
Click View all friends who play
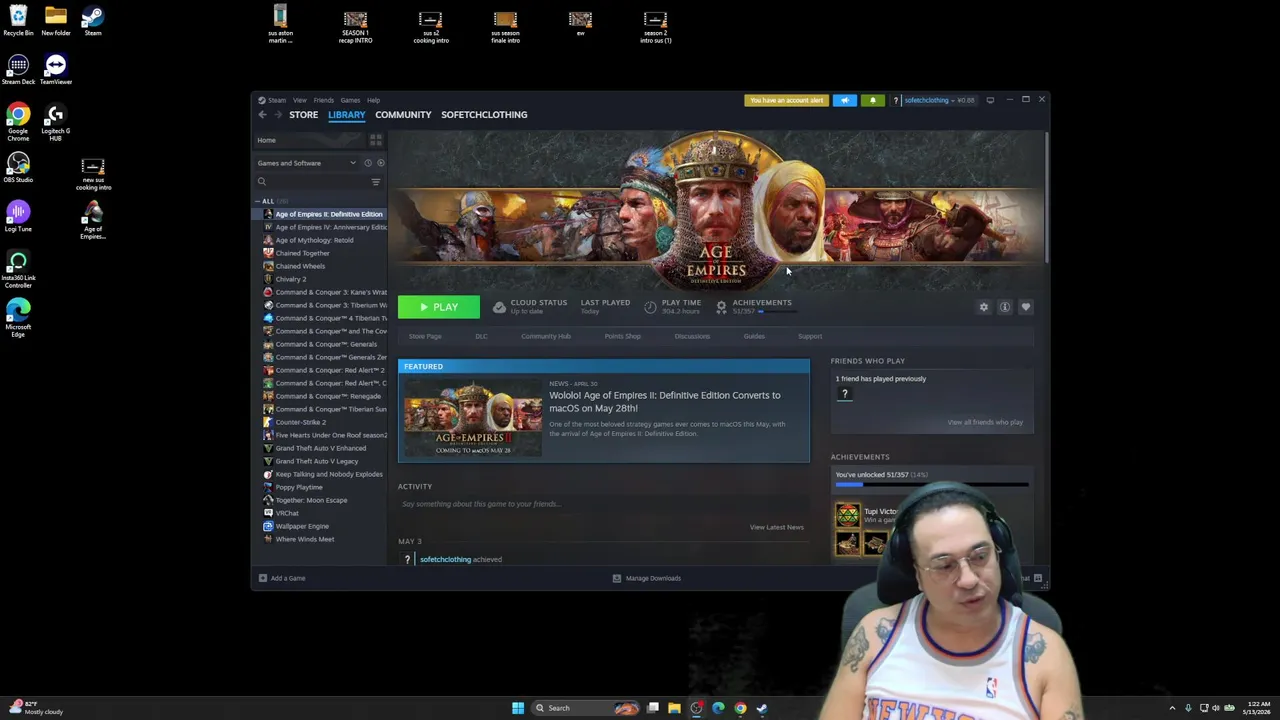985,422
